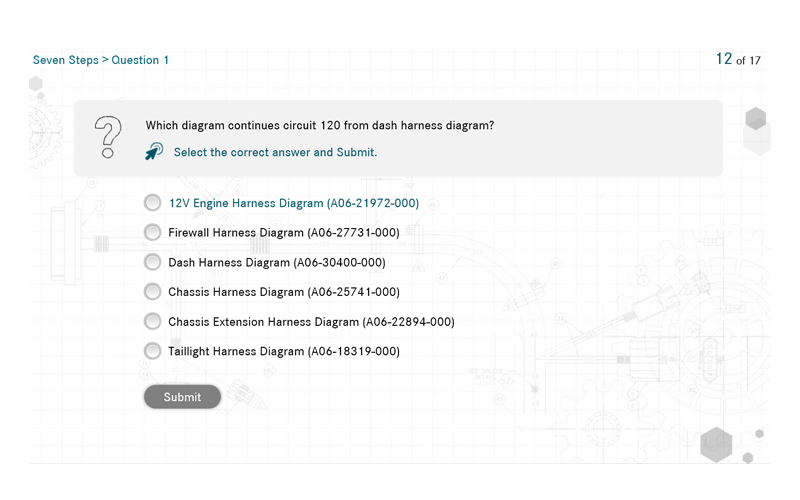Click the "Select the correct answer and Submit" instruction
The width and height of the screenshot is (800, 500).
tap(275, 153)
